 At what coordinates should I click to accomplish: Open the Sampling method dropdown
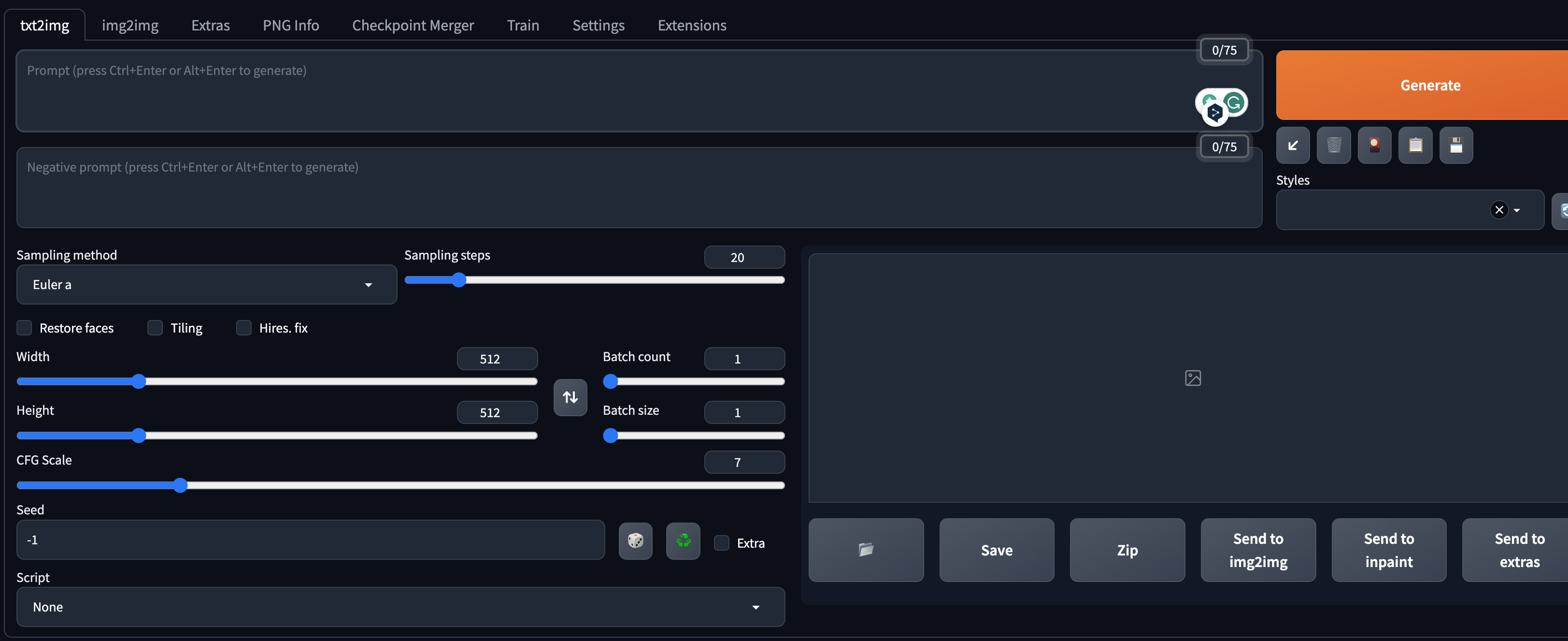[206, 285]
